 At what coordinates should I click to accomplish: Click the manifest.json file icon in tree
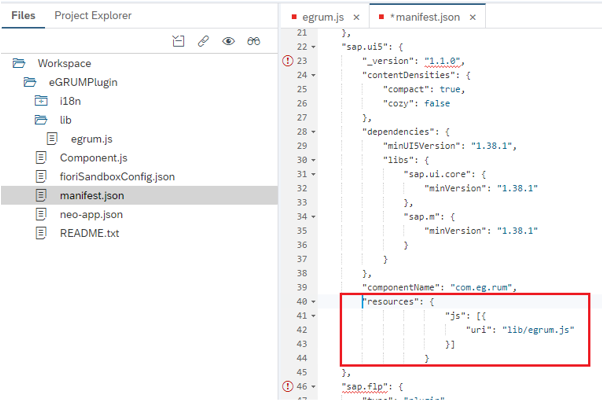pyautogui.click(x=41, y=195)
